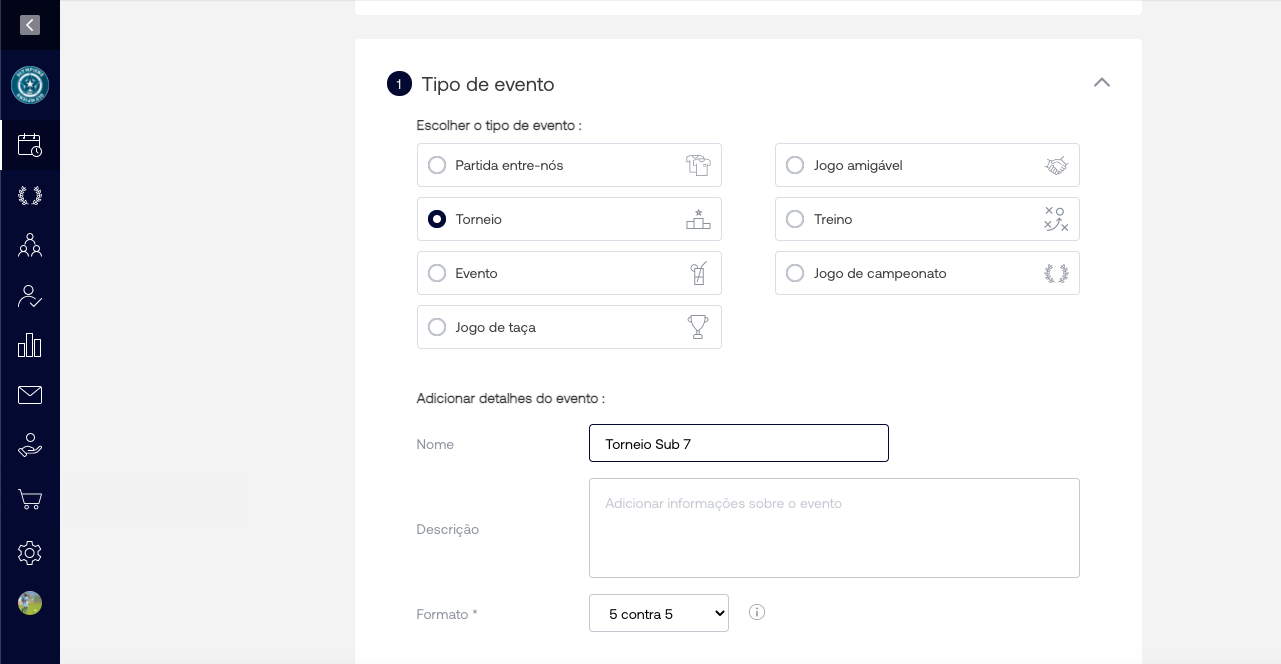Open the envelope messages icon
The image size is (1281, 664).
[x=30, y=396]
